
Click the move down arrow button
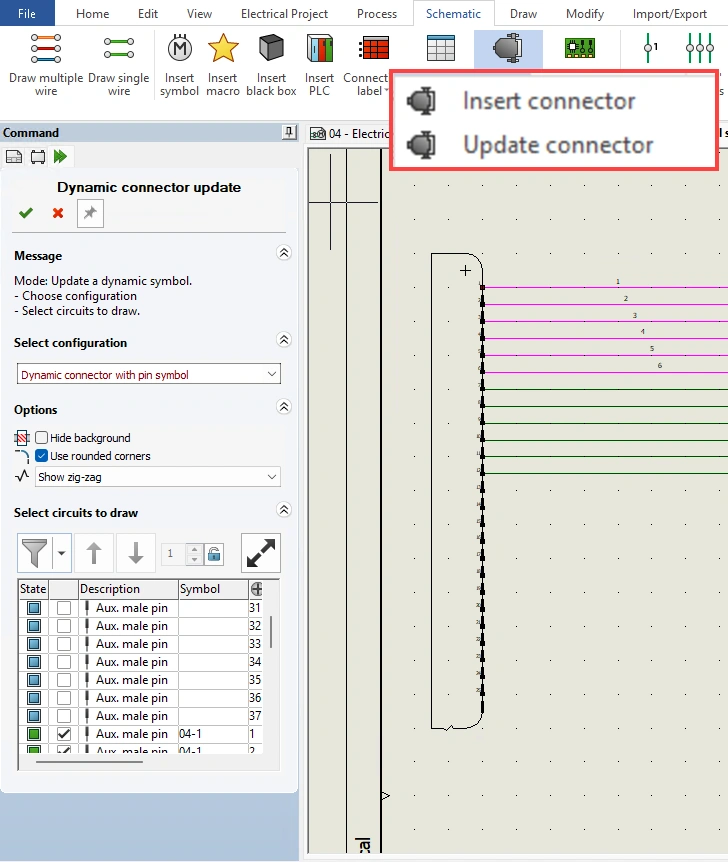[x=136, y=552]
